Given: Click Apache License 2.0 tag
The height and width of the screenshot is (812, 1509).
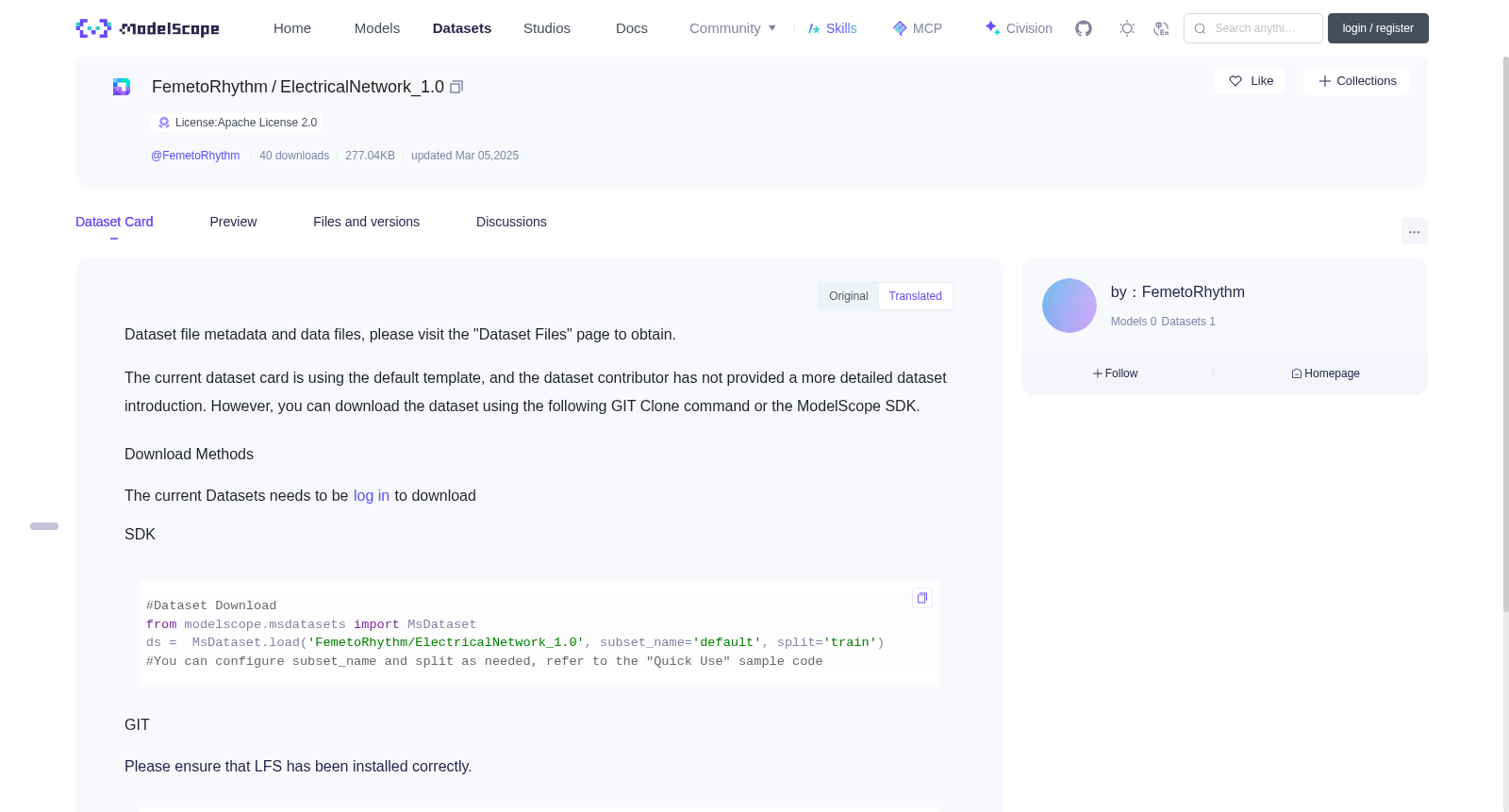Looking at the screenshot, I should 236,123.
